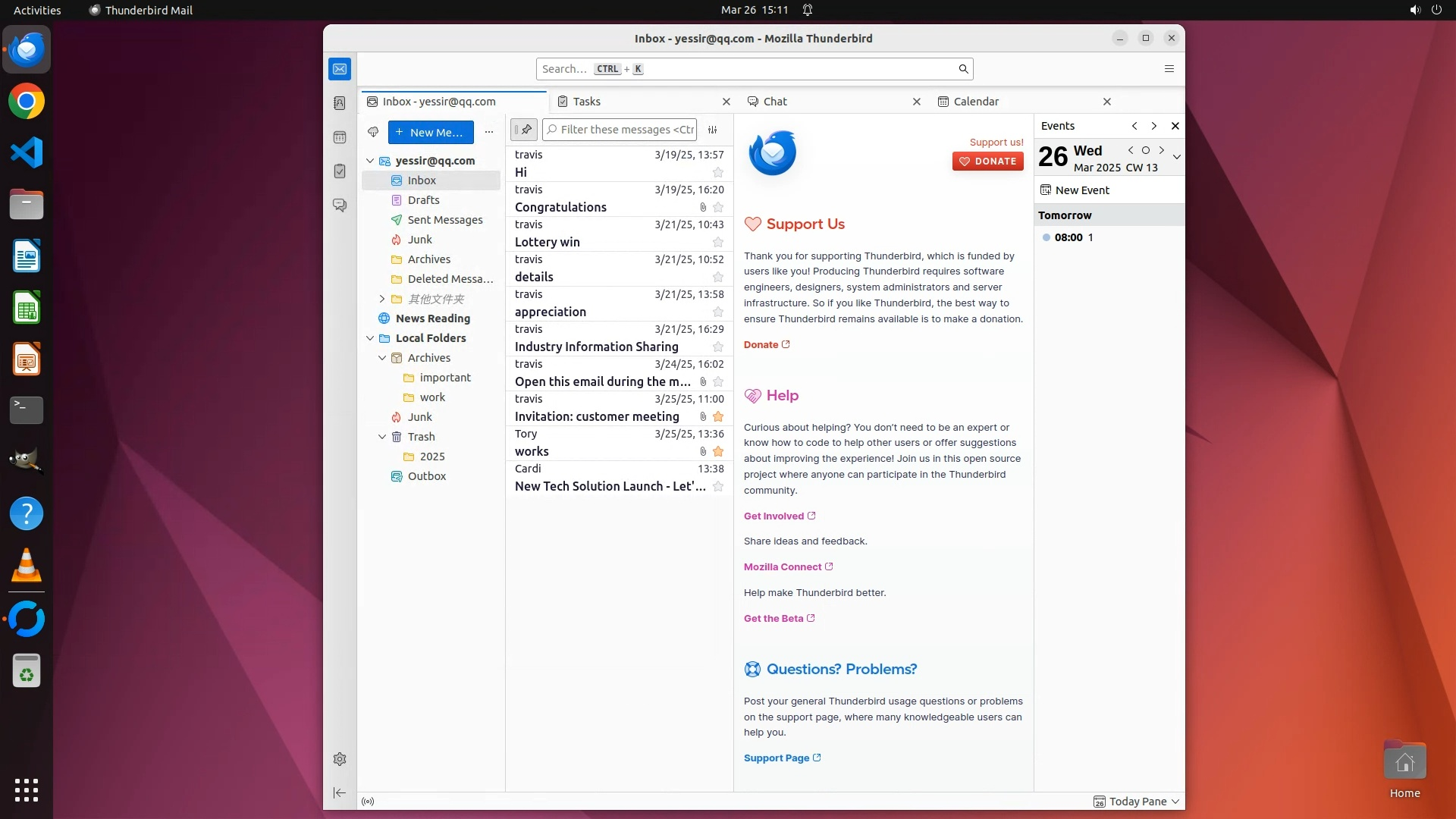Collapse the spaces toolbar arrow icon

click(340, 793)
